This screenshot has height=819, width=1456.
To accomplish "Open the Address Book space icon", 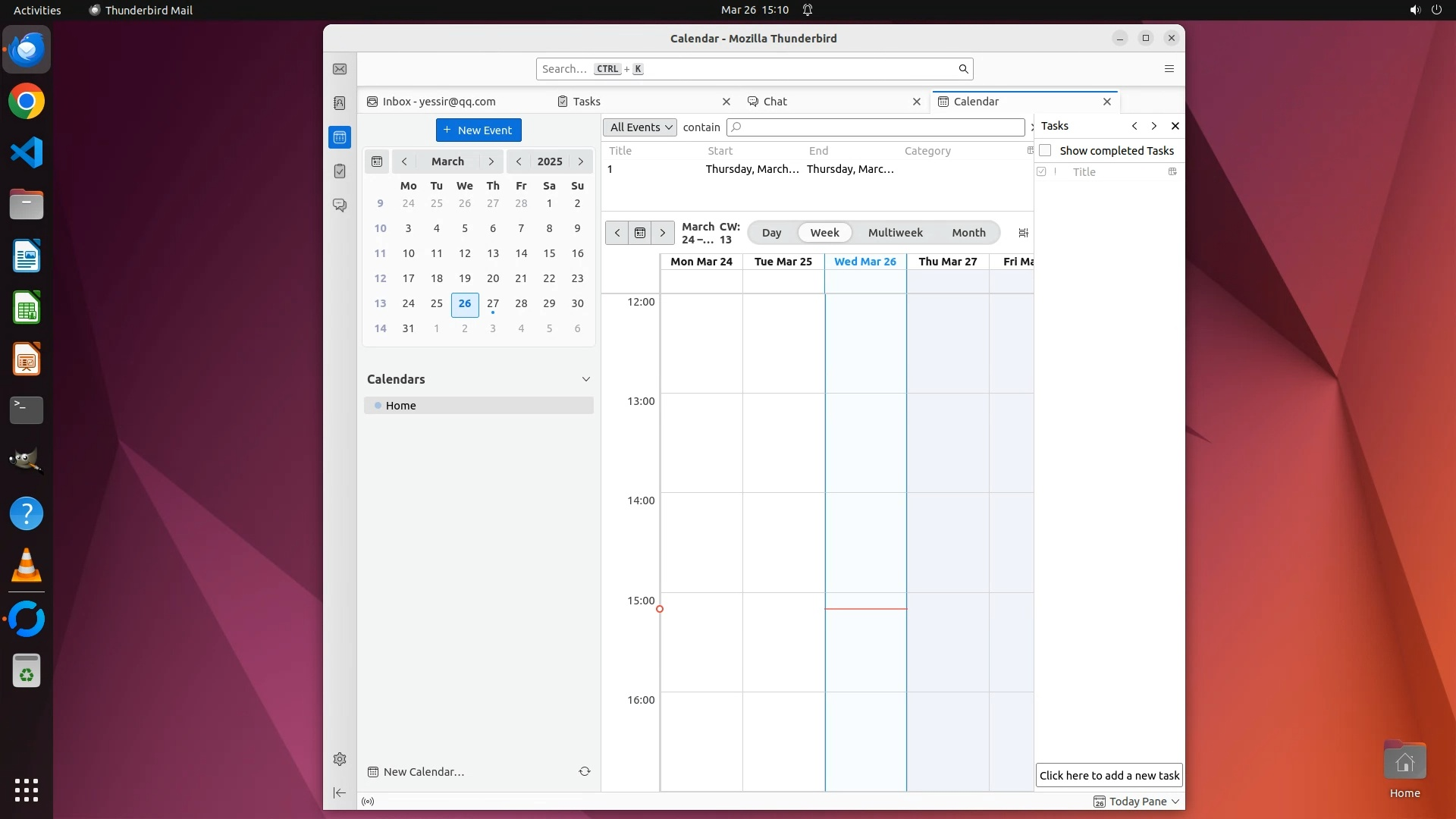I will tap(340, 103).
